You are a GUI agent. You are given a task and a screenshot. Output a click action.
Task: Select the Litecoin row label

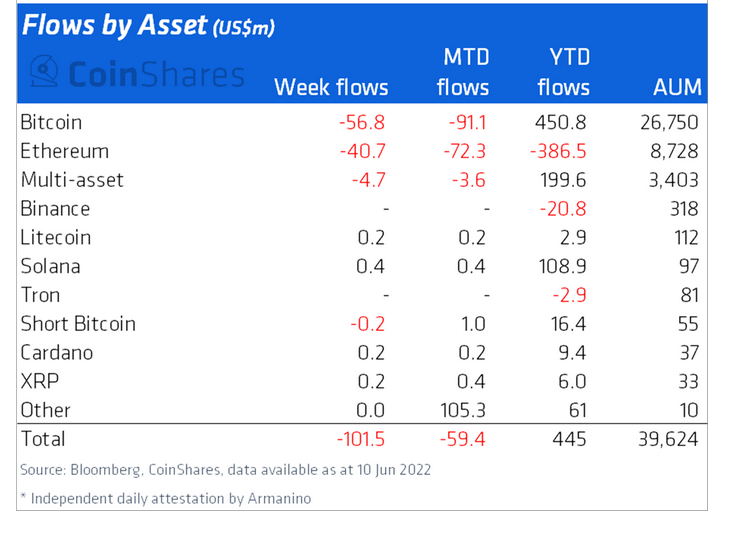[56, 238]
